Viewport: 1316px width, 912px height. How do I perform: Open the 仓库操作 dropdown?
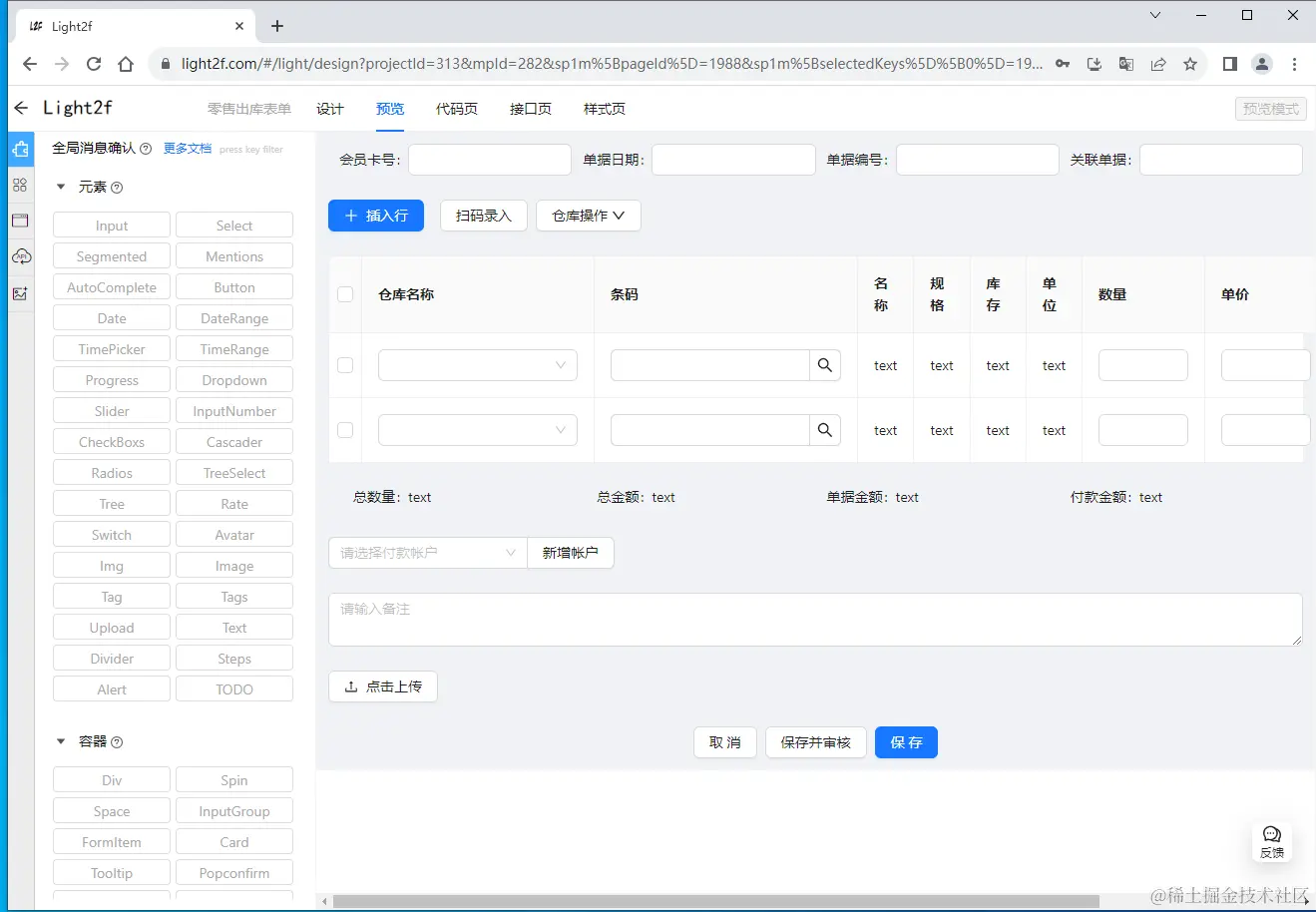click(589, 216)
